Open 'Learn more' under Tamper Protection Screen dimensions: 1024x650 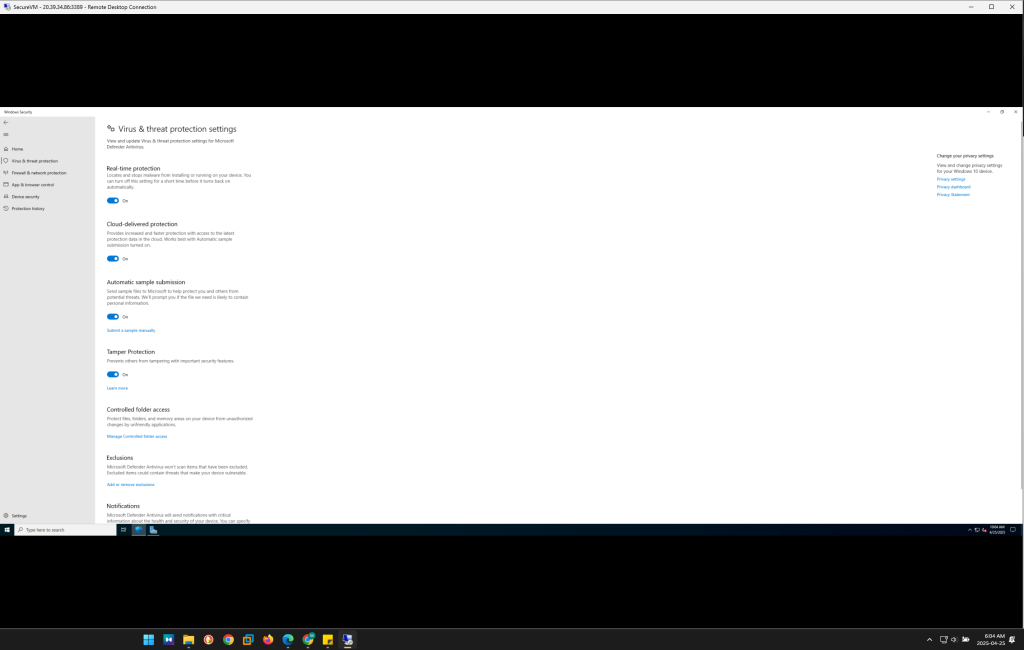pyautogui.click(x=118, y=388)
